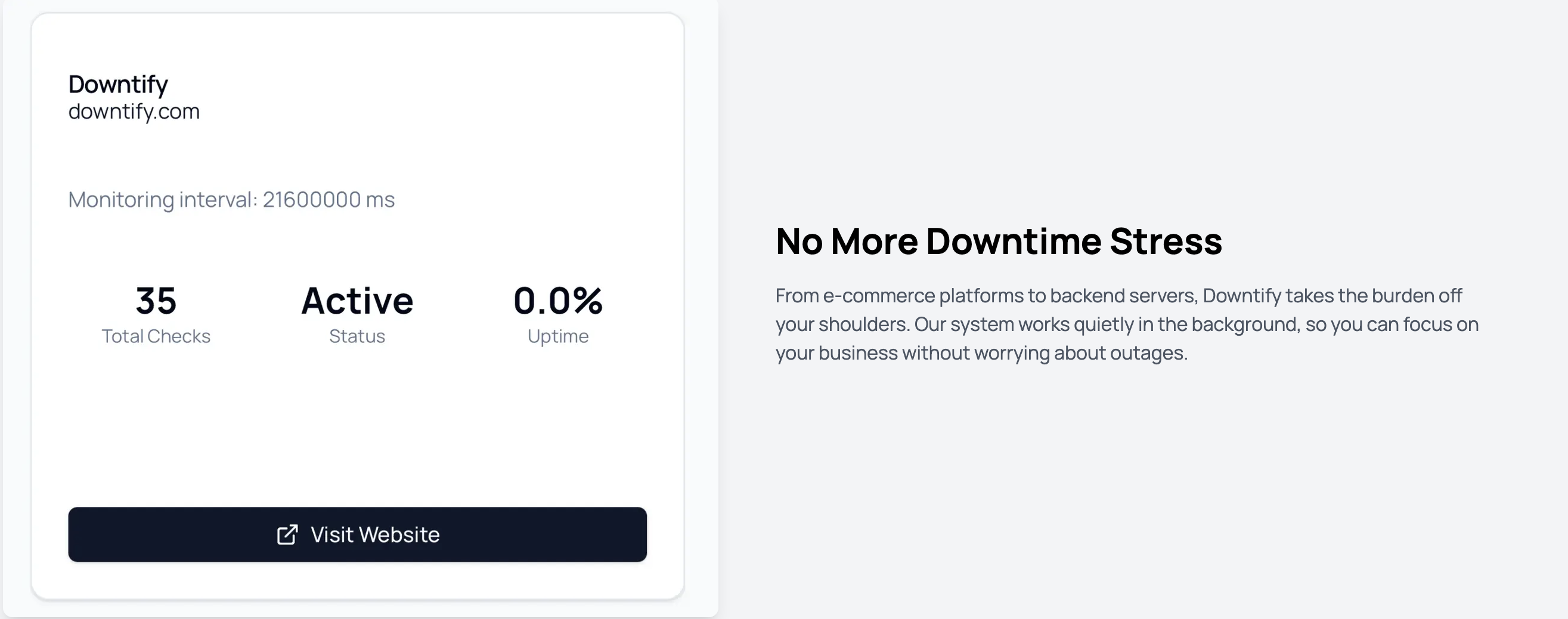This screenshot has width=1568, height=619.
Task: Click the Active status value
Action: pos(357,301)
